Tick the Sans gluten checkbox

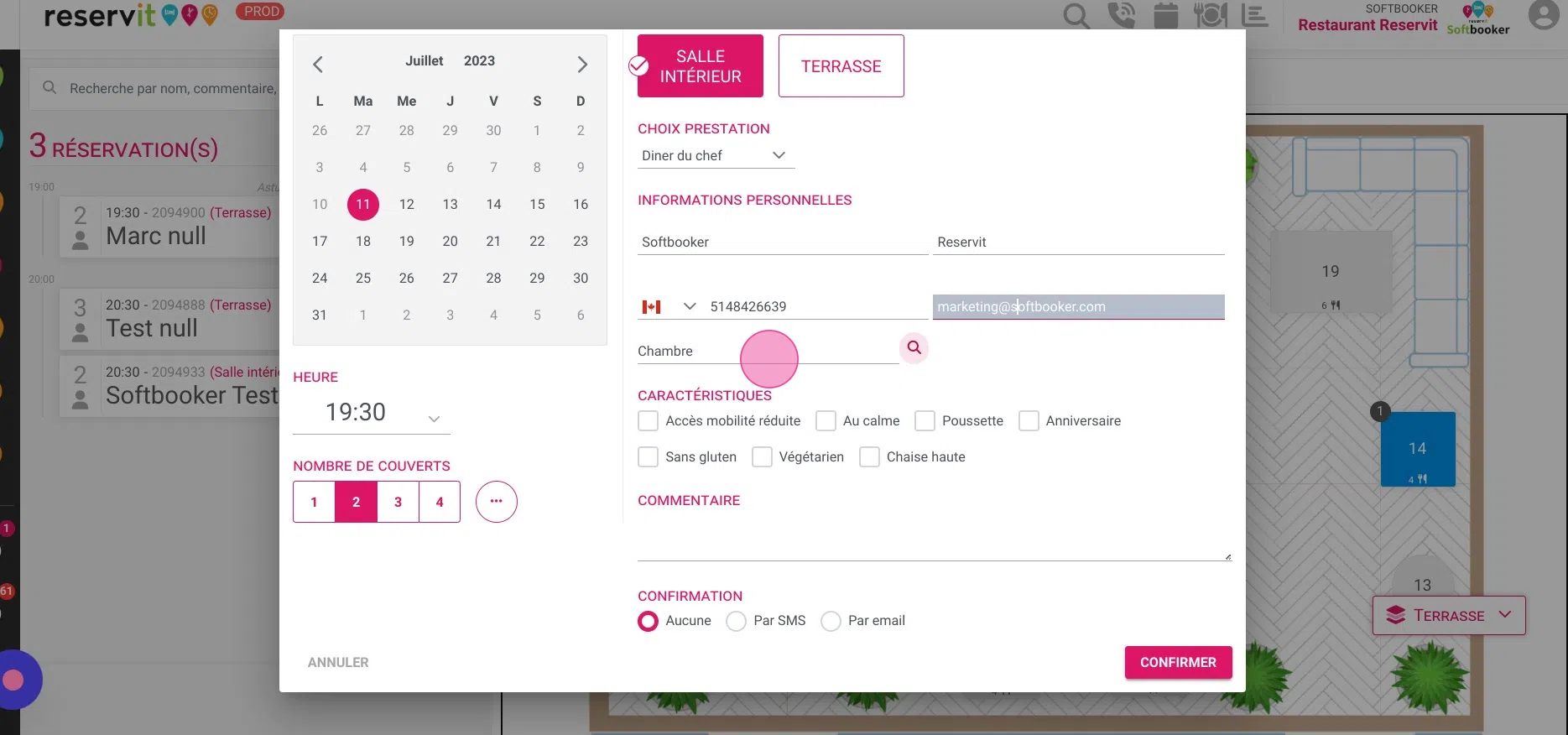tap(648, 457)
